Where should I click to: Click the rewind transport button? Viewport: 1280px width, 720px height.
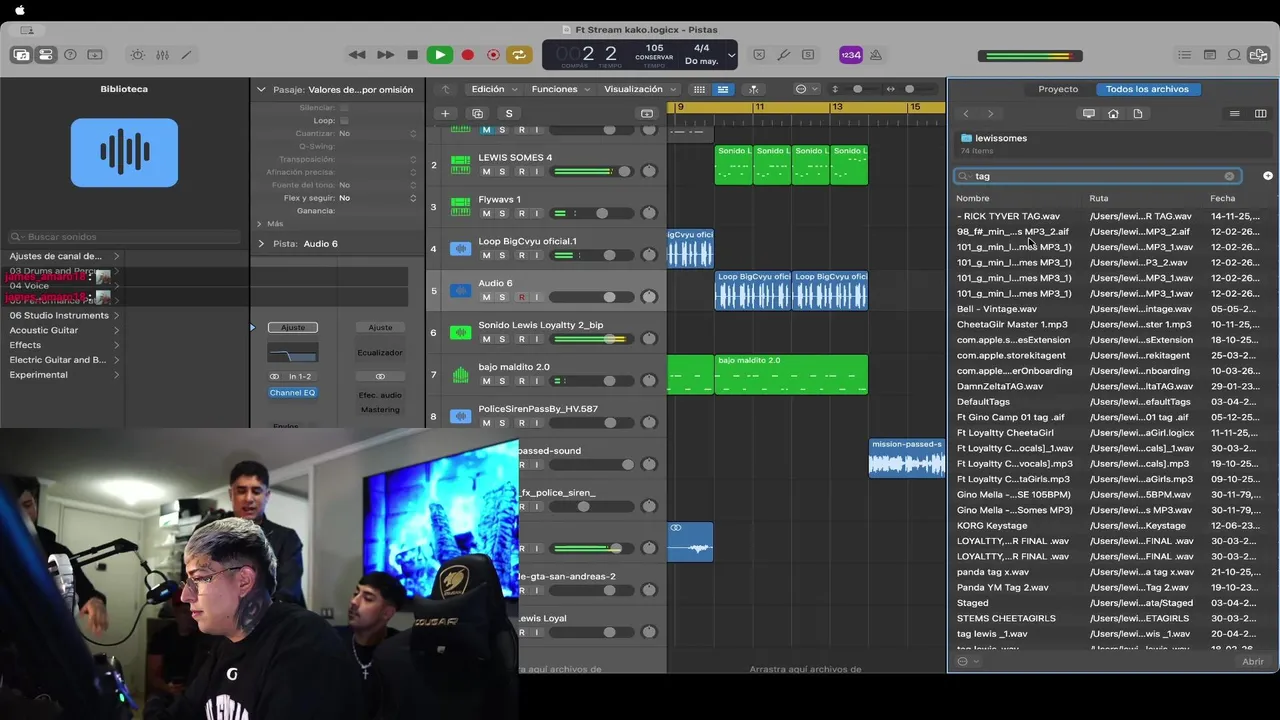[x=357, y=55]
